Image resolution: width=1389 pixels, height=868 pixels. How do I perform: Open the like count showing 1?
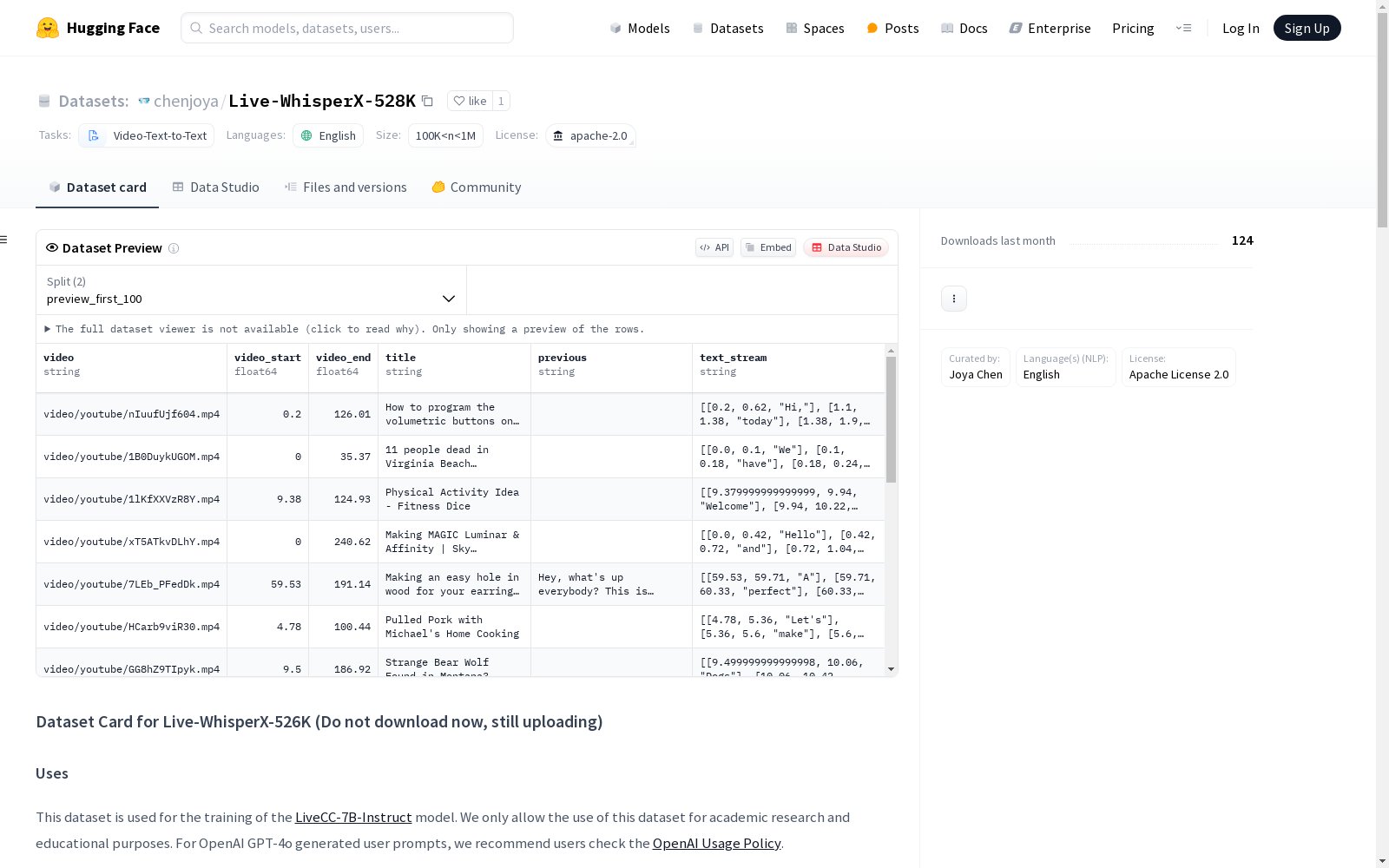click(501, 101)
